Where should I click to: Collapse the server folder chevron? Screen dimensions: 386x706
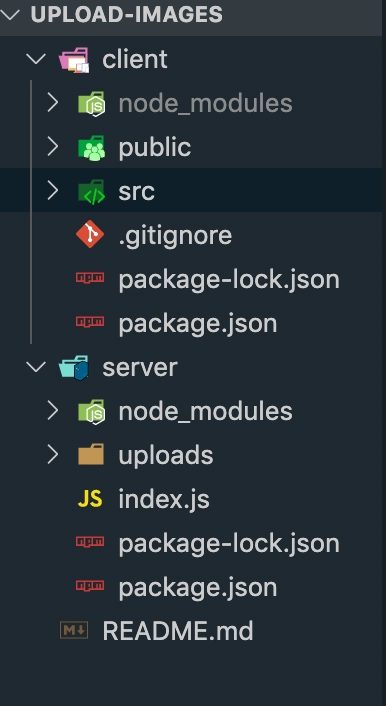click(x=36, y=367)
